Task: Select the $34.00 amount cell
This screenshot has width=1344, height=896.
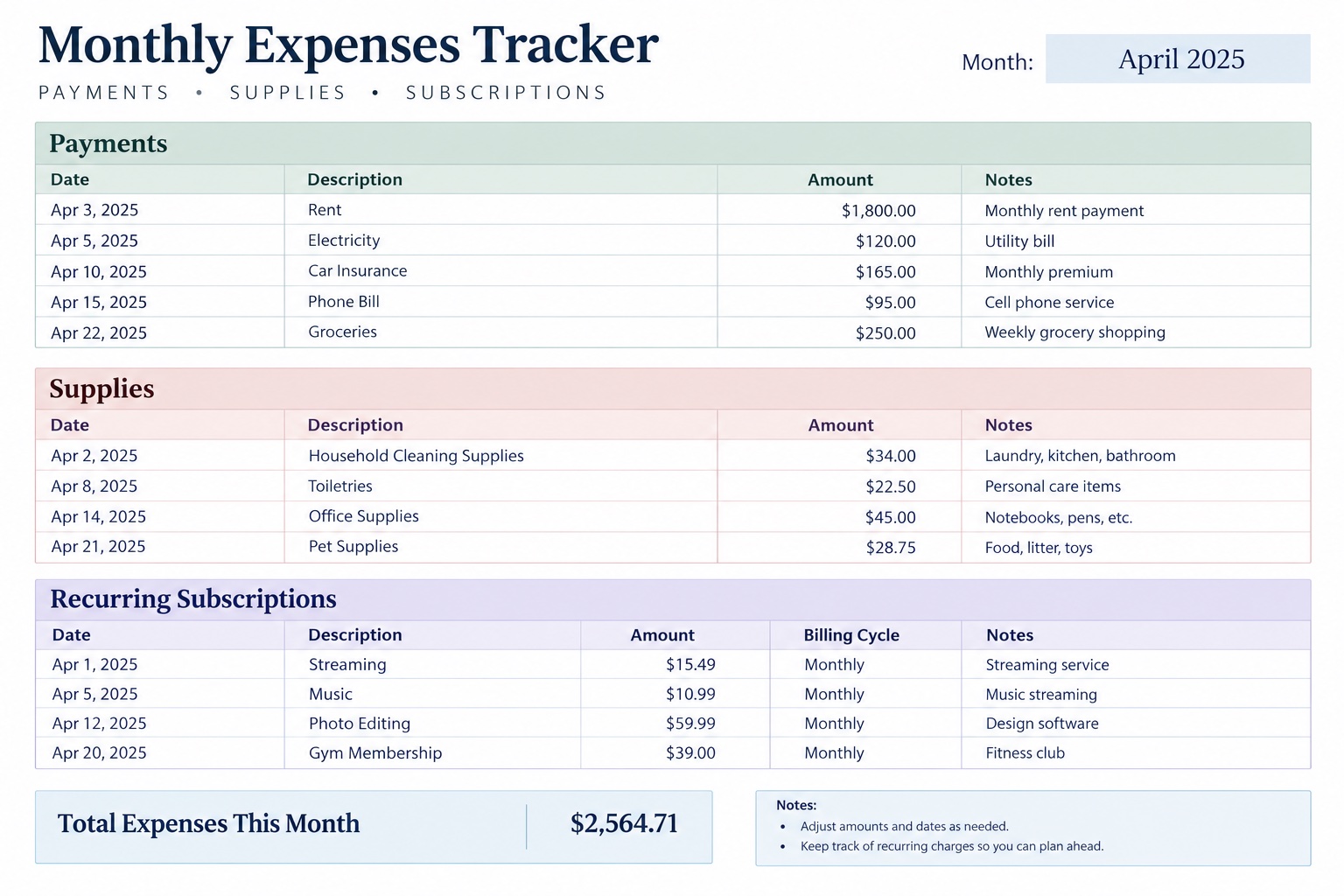Action: pyautogui.click(x=839, y=455)
